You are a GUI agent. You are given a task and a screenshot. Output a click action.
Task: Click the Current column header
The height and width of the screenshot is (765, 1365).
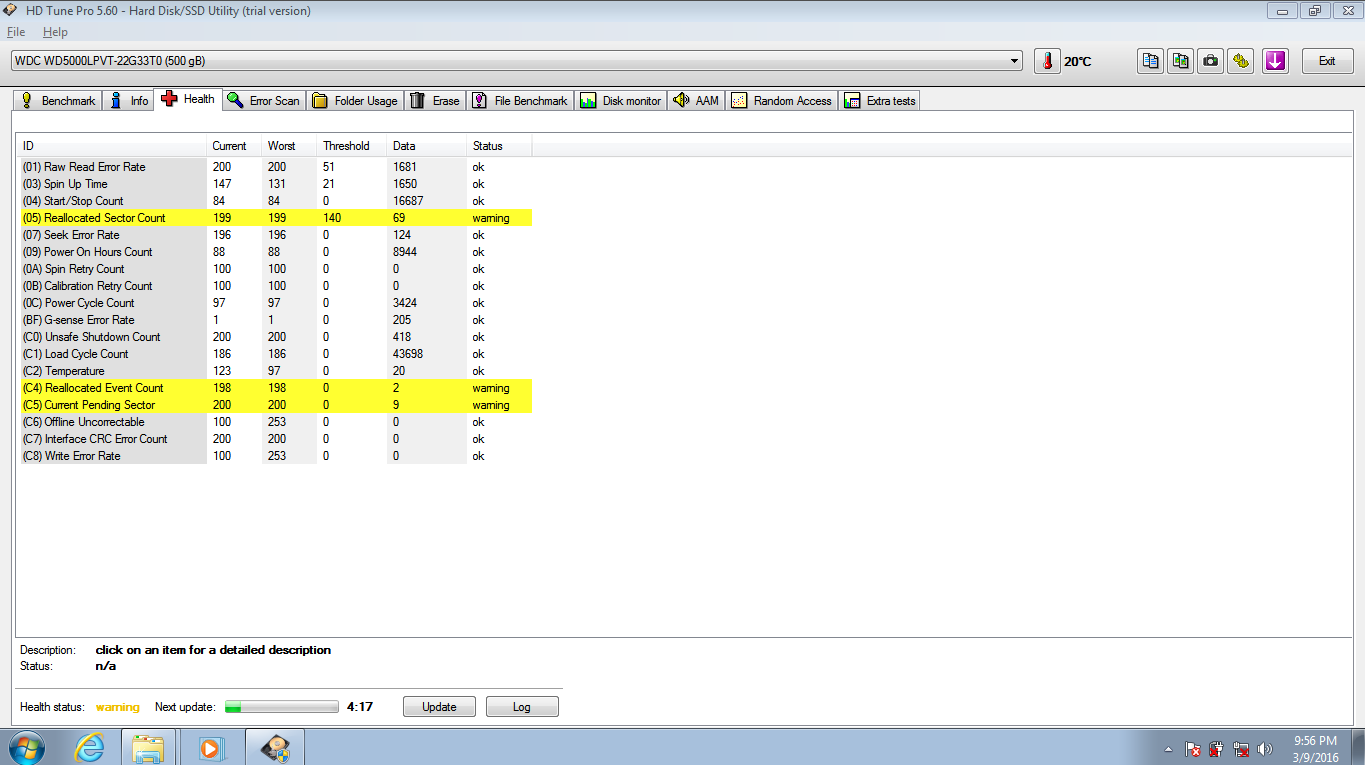(x=234, y=146)
